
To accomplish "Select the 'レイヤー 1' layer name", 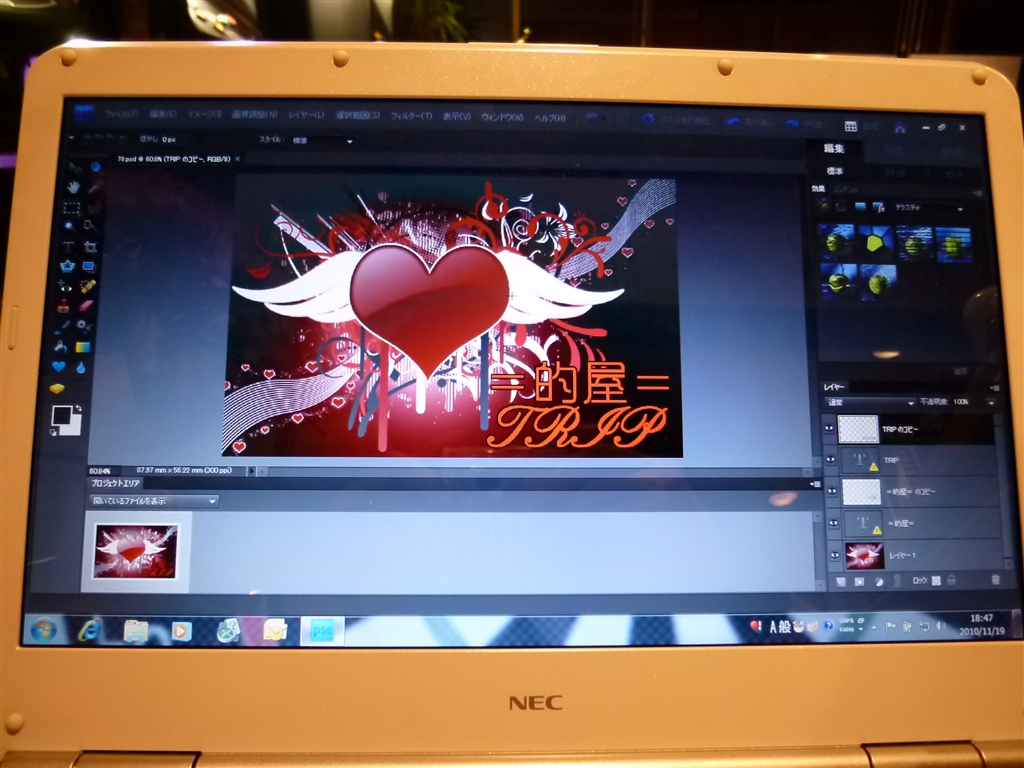I will pos(903,555).
